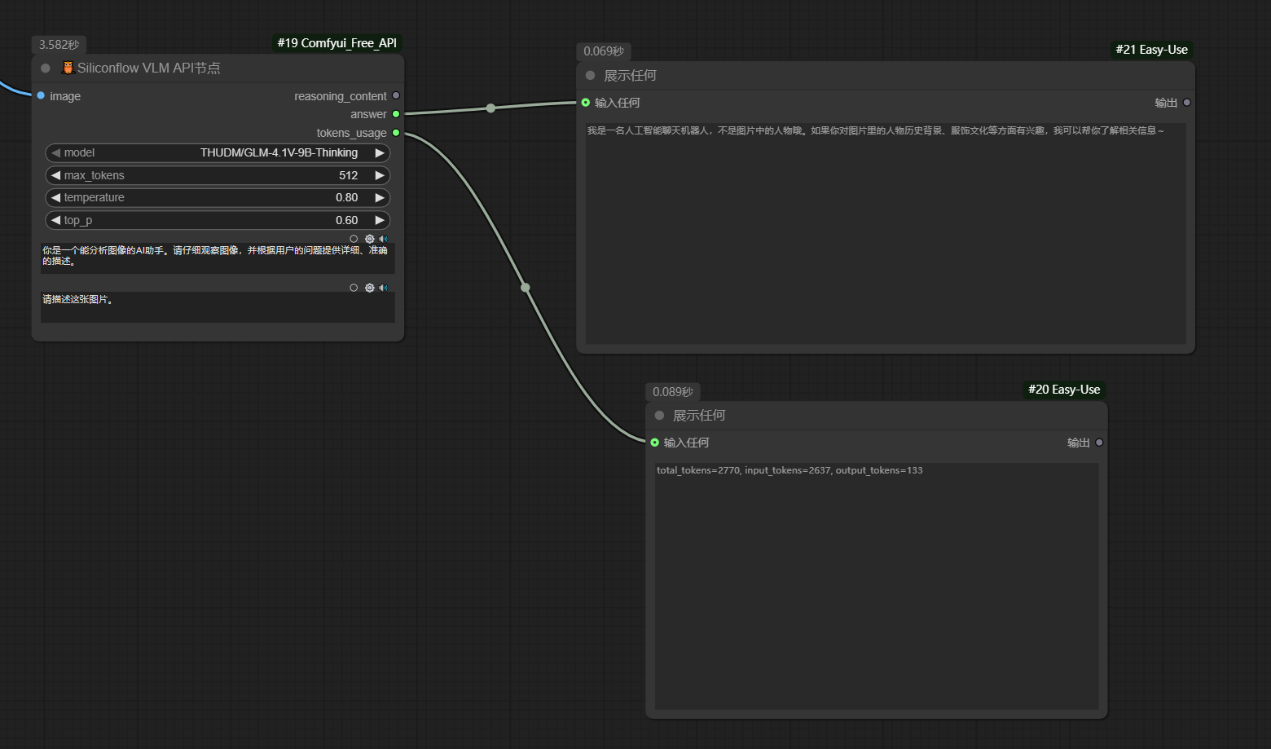Decrease temperature with the left arrow
Image resolution: width=1271 pixels, height=749 pixels.
[56, 198]
